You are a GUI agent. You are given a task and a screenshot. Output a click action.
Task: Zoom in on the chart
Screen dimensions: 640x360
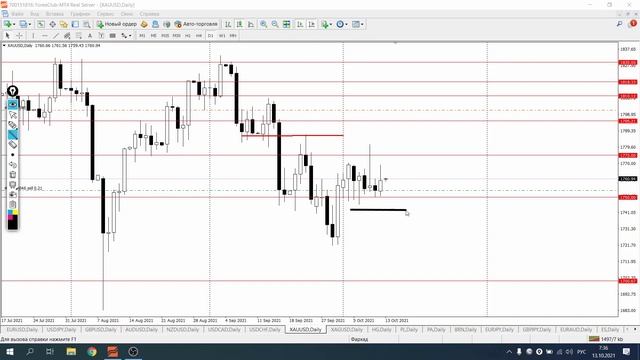pyautogui.click(x=264, y=24)
